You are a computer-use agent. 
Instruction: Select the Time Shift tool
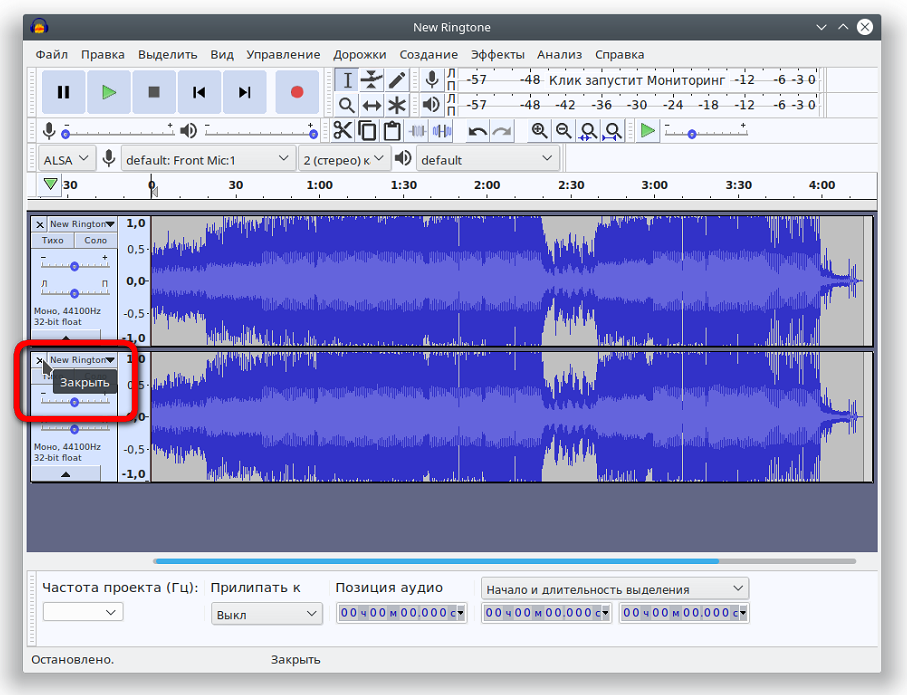372,105
